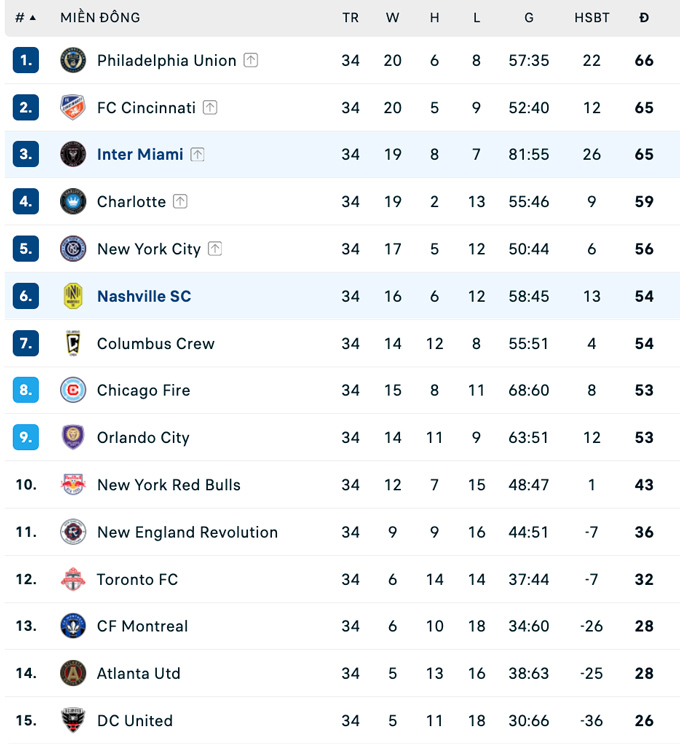Image resolution: width=680 pixels, height=744 pixels.
Task: Click promotion arrow icon beside Philadelphia Union
Action: coord(251,60)
